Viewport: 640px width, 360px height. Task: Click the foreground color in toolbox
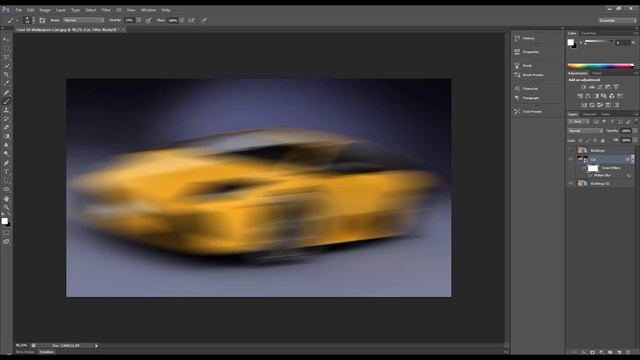pyautogui.click(x=4, y=221)
